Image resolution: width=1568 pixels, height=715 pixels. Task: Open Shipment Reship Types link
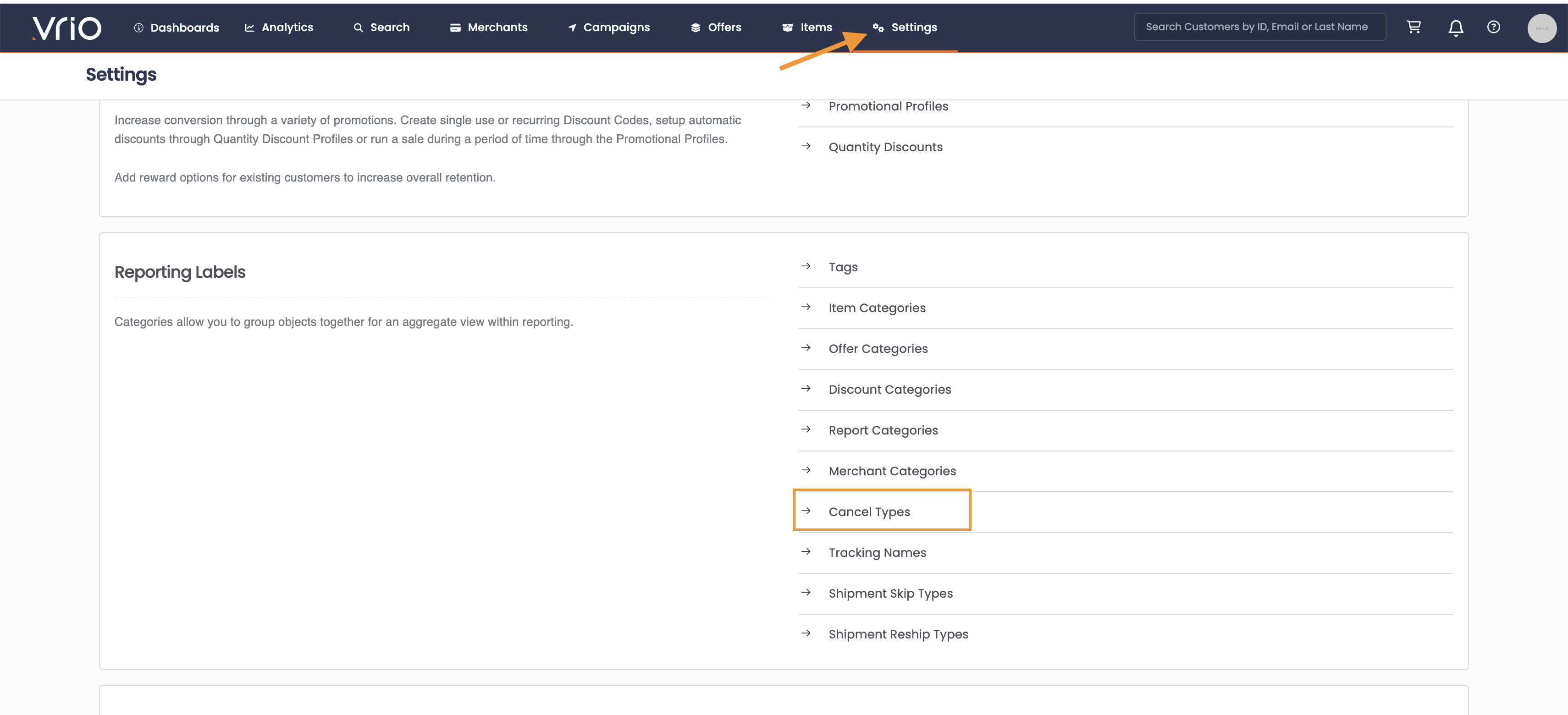click(898, 634)
